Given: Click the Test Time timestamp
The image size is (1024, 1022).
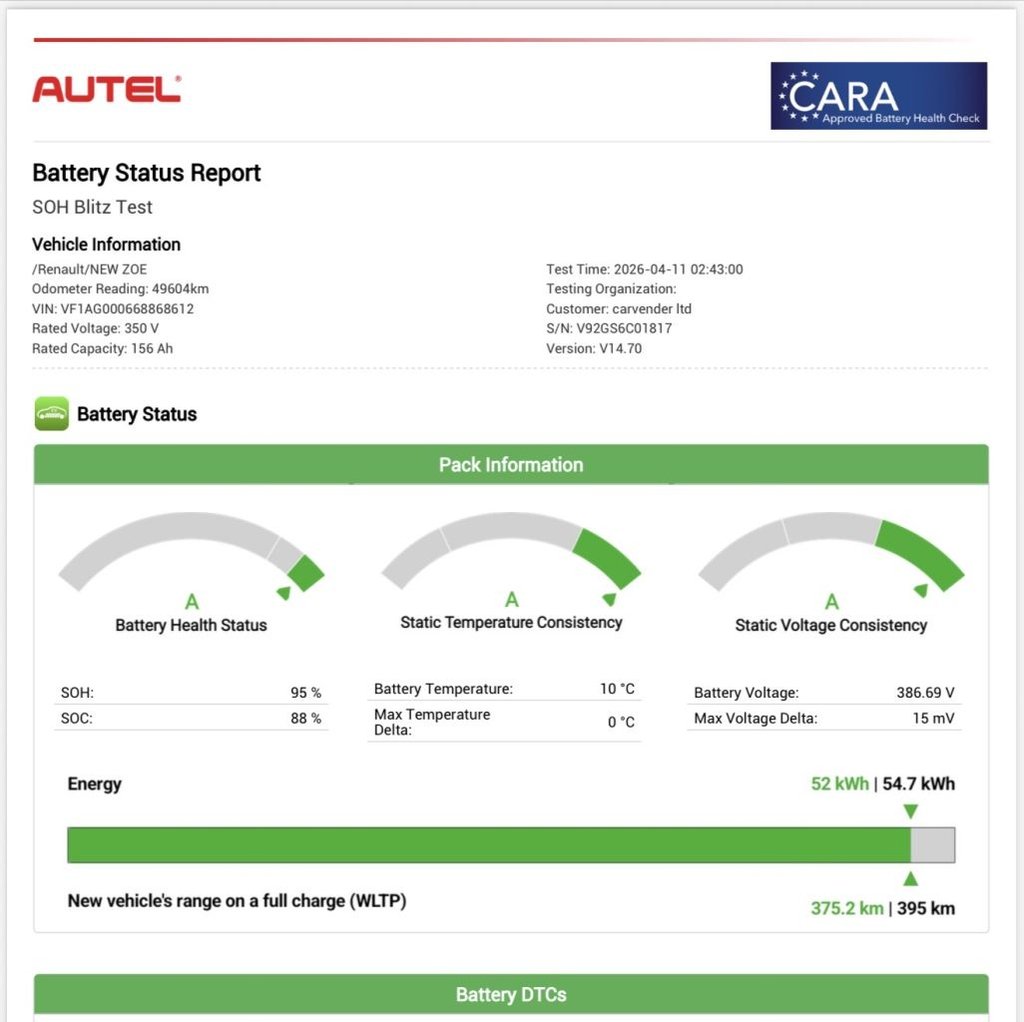Looking at the screenshot, I should (645, 269).
